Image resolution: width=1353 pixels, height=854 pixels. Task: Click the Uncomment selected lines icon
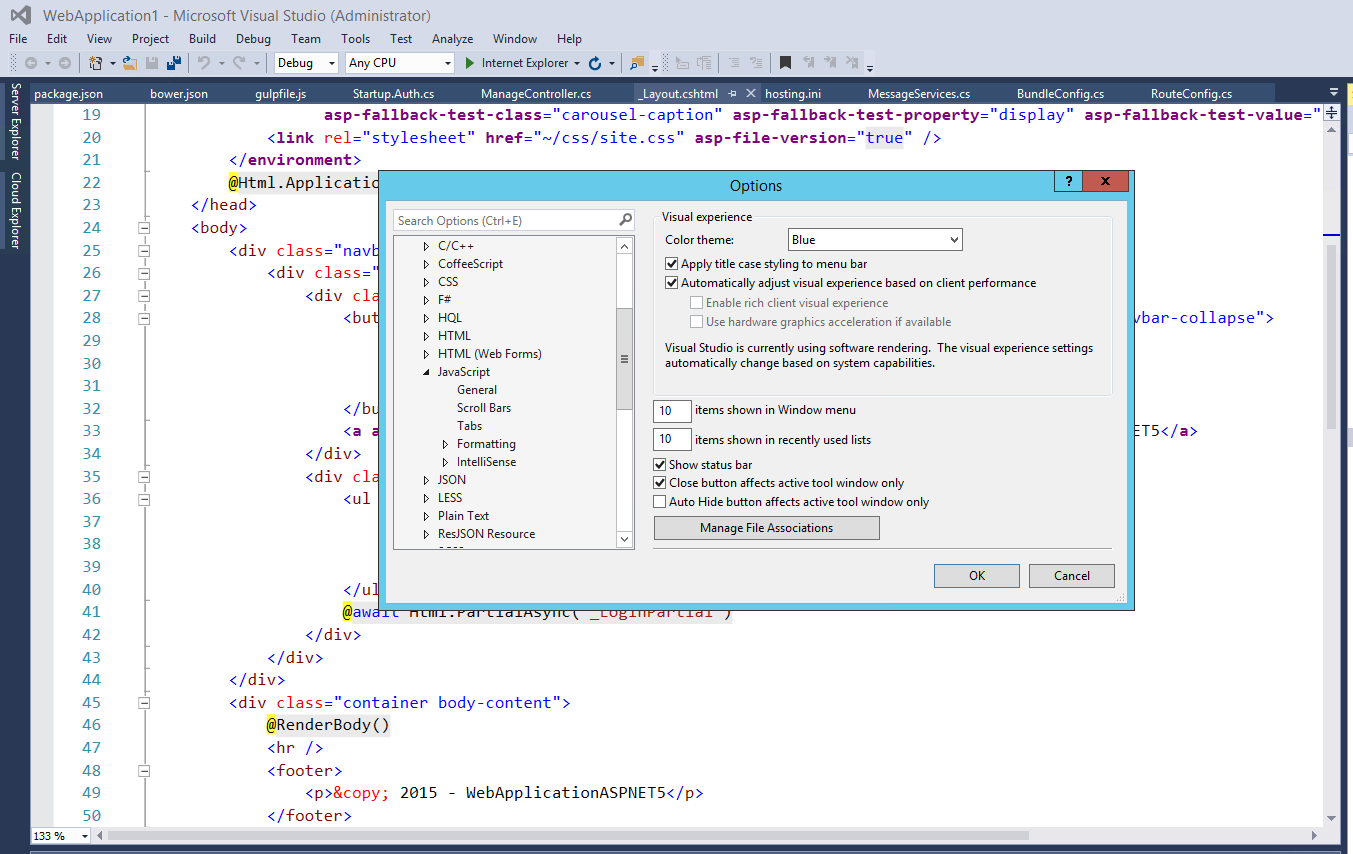[757, 63]
